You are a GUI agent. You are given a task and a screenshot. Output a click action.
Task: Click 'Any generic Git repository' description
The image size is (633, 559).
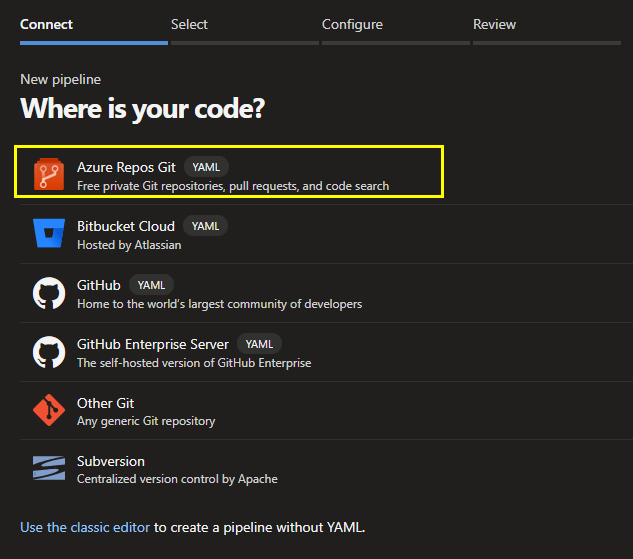coord(146,421)
